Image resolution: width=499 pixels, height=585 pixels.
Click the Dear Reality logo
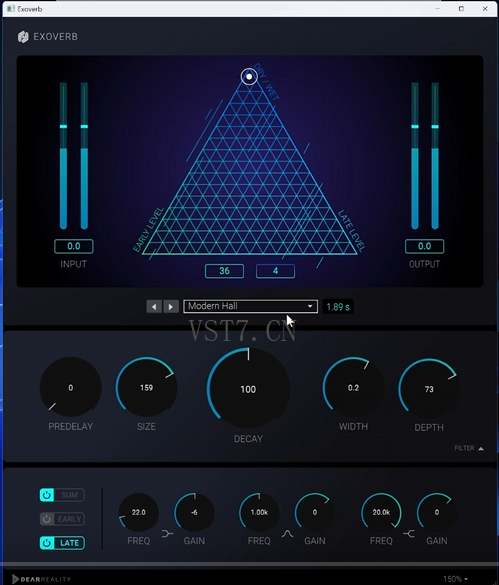click(41, 579)
